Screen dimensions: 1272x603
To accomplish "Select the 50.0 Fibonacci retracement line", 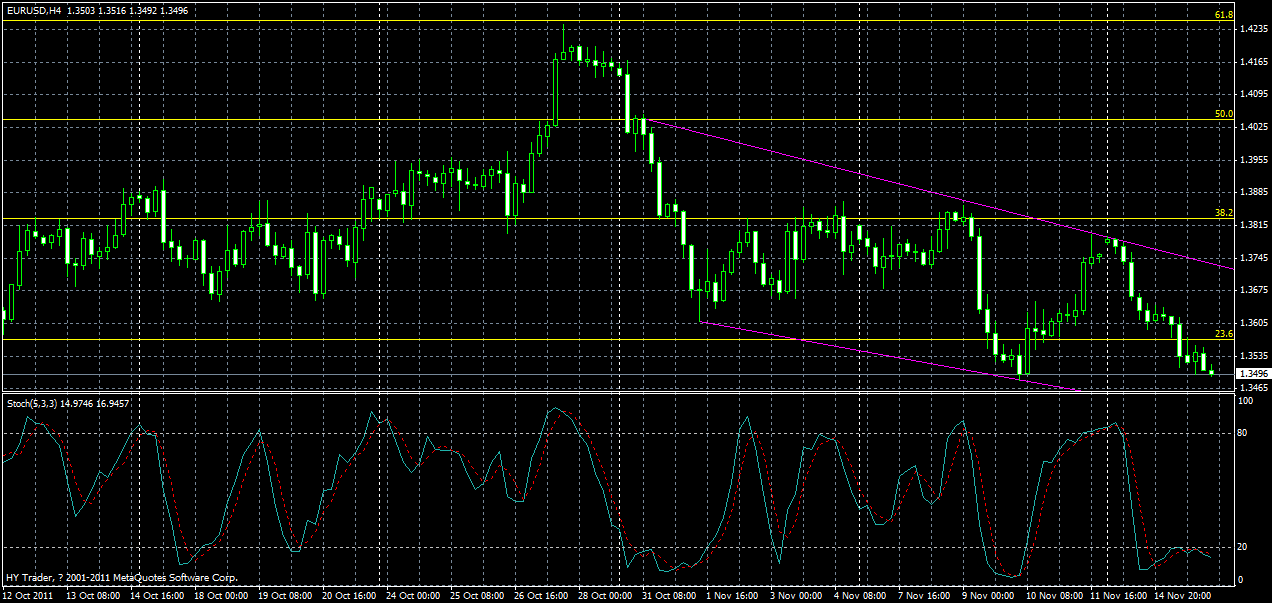I will click(600, 120).
